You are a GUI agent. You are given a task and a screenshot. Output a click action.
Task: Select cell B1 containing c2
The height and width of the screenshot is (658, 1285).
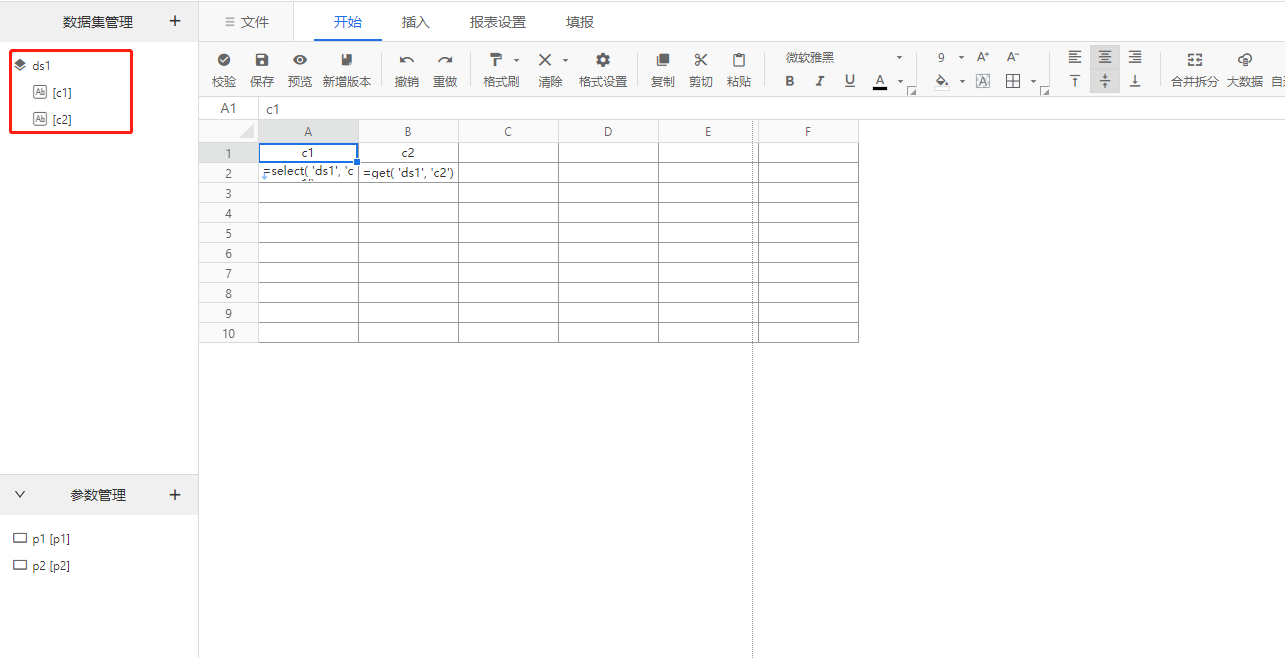pos(408,152)
